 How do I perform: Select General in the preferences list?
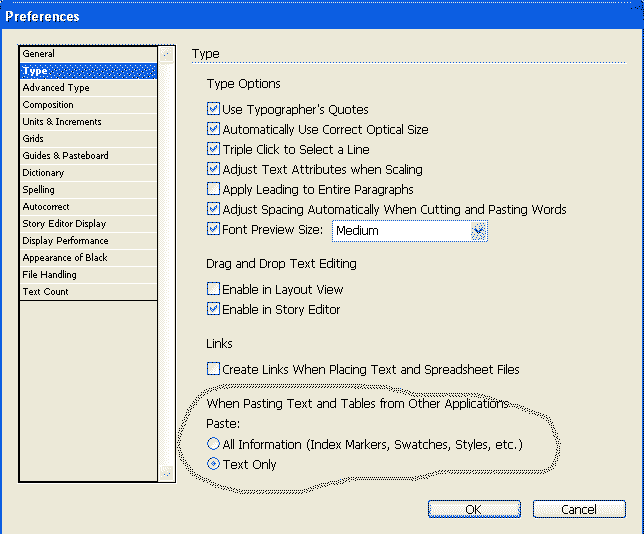[x=88, y=54]
